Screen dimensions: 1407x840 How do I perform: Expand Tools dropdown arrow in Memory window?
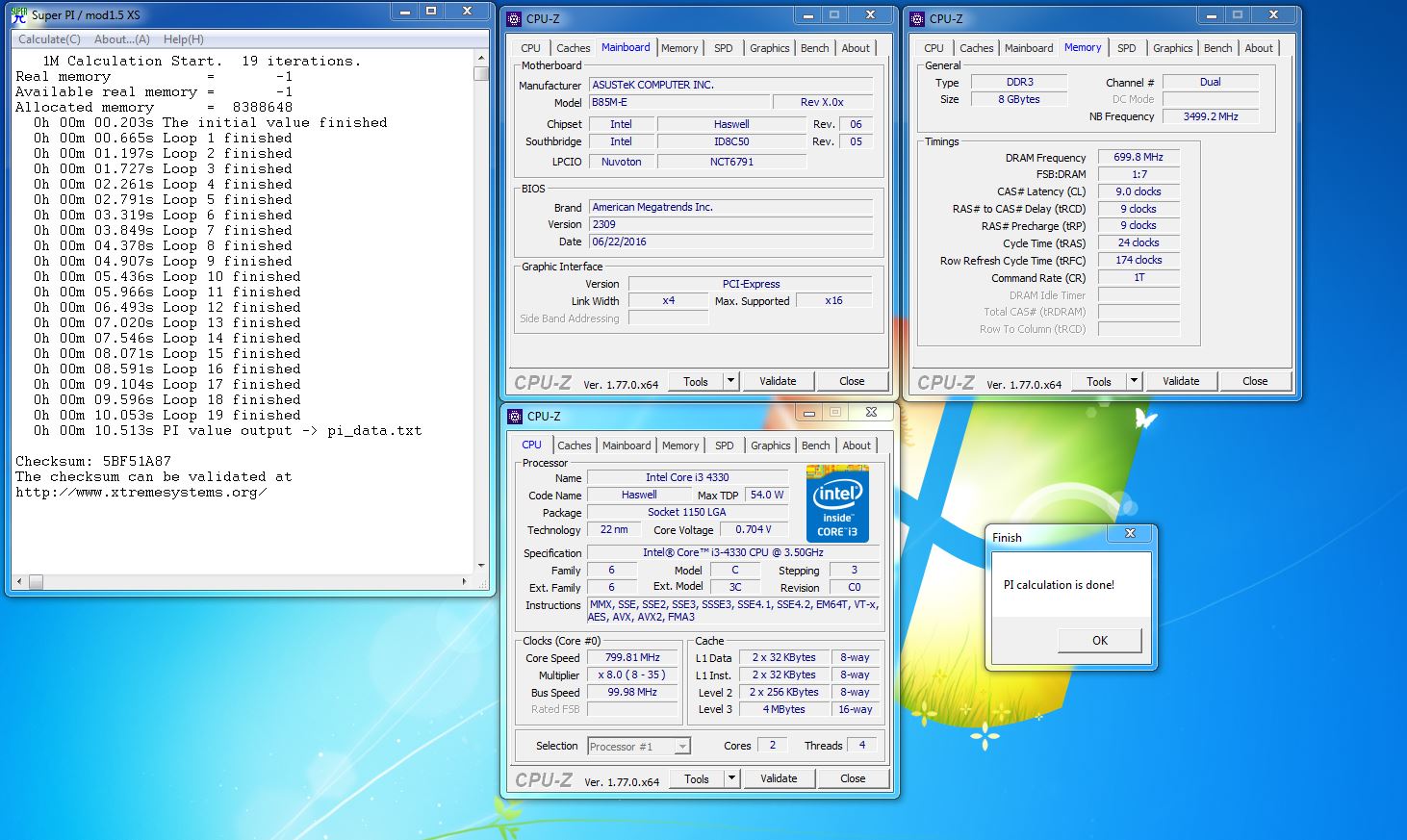1134,381
